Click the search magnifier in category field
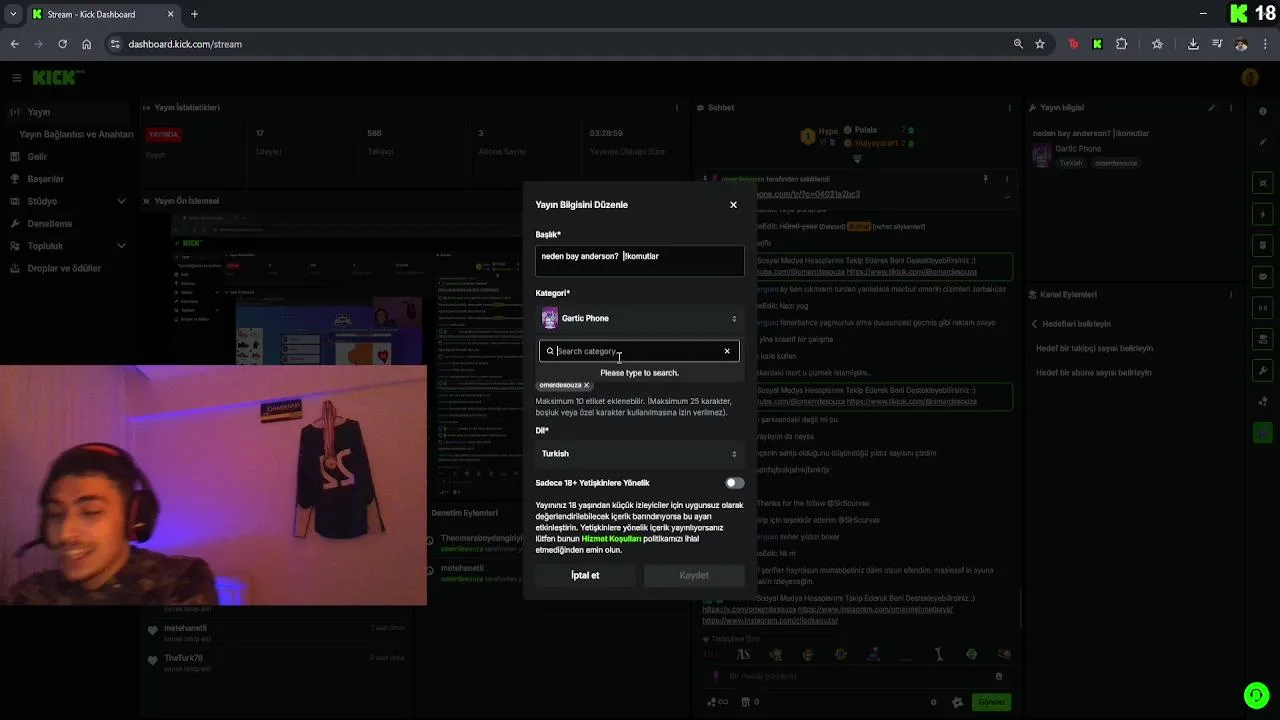1280x720 pixels. tap(550, 351)
